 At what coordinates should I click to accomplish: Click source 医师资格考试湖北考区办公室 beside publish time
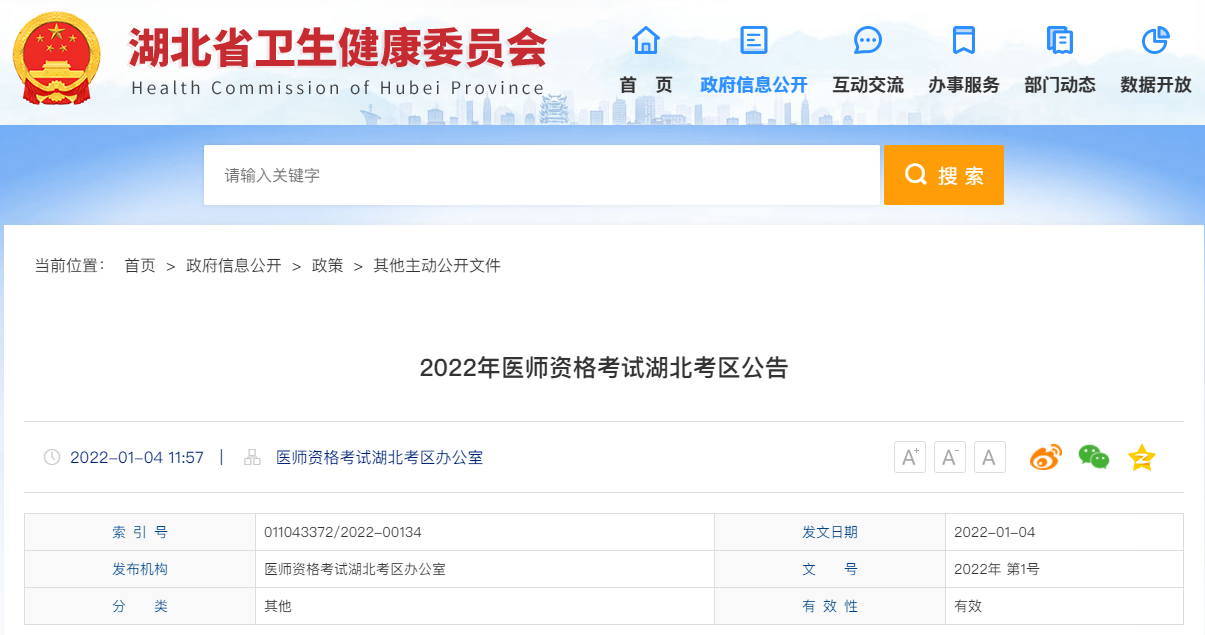click(x=380, y=458)
